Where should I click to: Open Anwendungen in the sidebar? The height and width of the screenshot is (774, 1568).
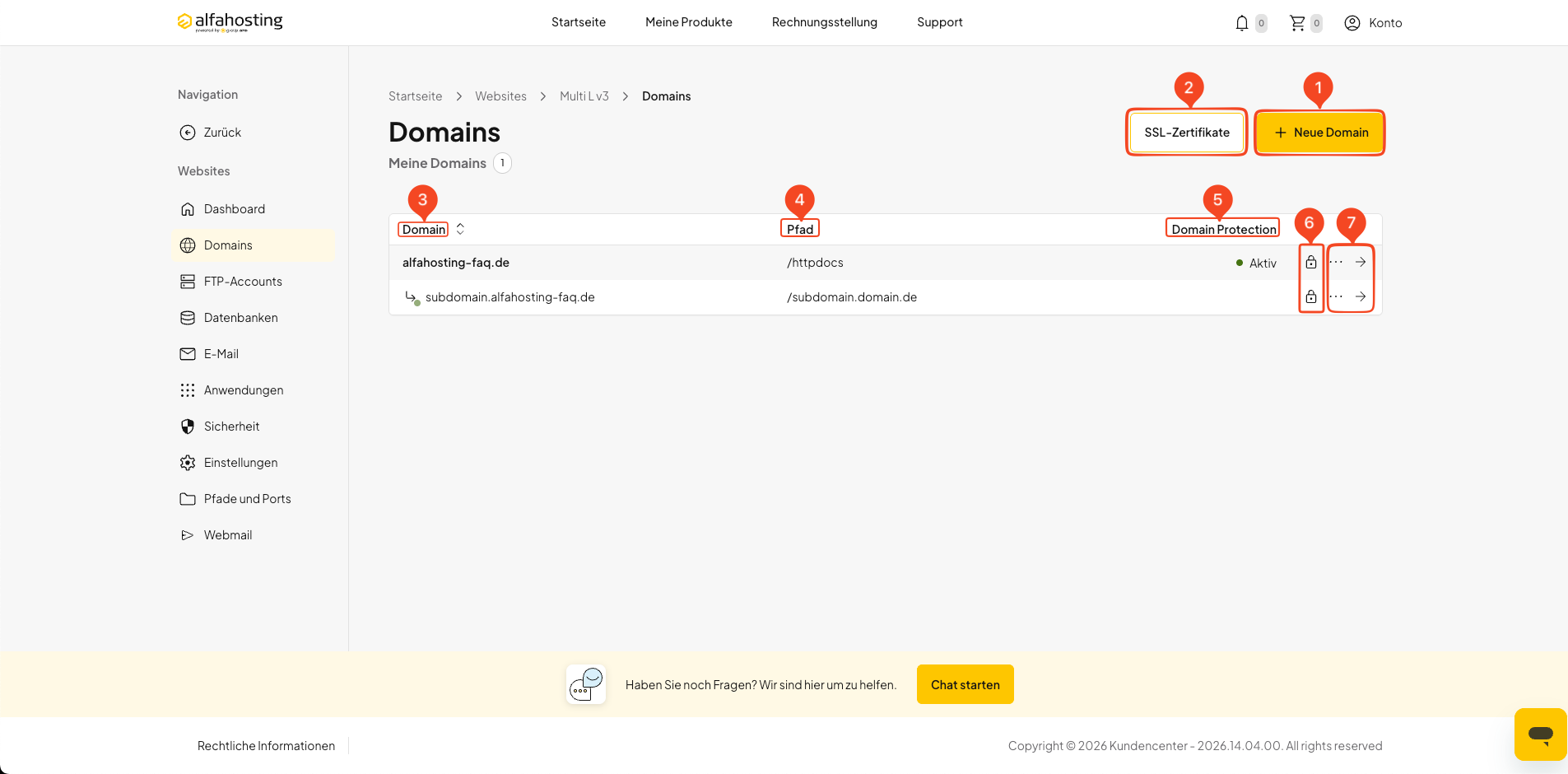254,390
